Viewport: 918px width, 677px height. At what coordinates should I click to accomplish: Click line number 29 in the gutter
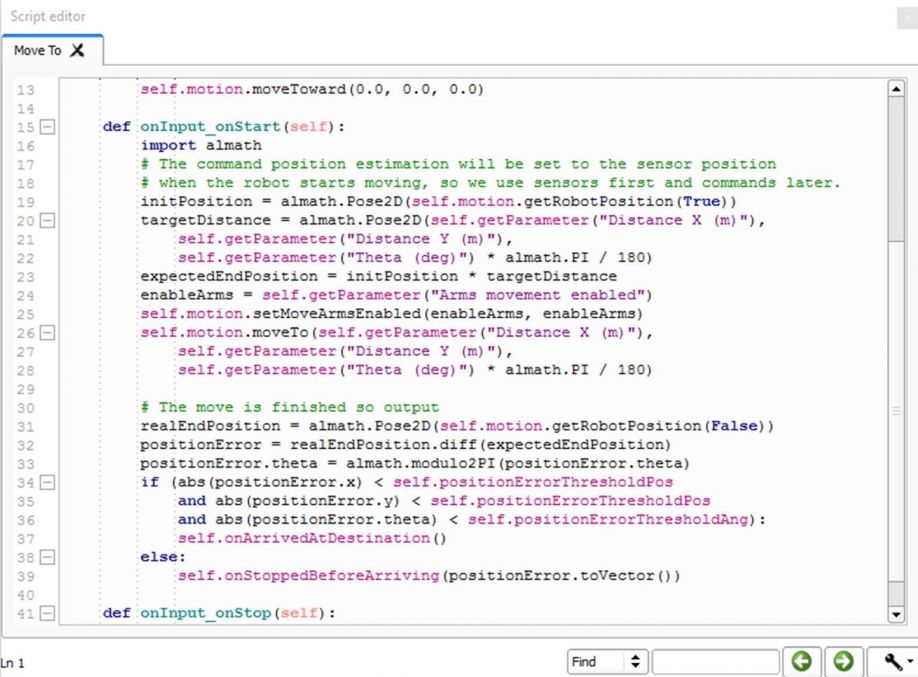(x=26, y=389)
